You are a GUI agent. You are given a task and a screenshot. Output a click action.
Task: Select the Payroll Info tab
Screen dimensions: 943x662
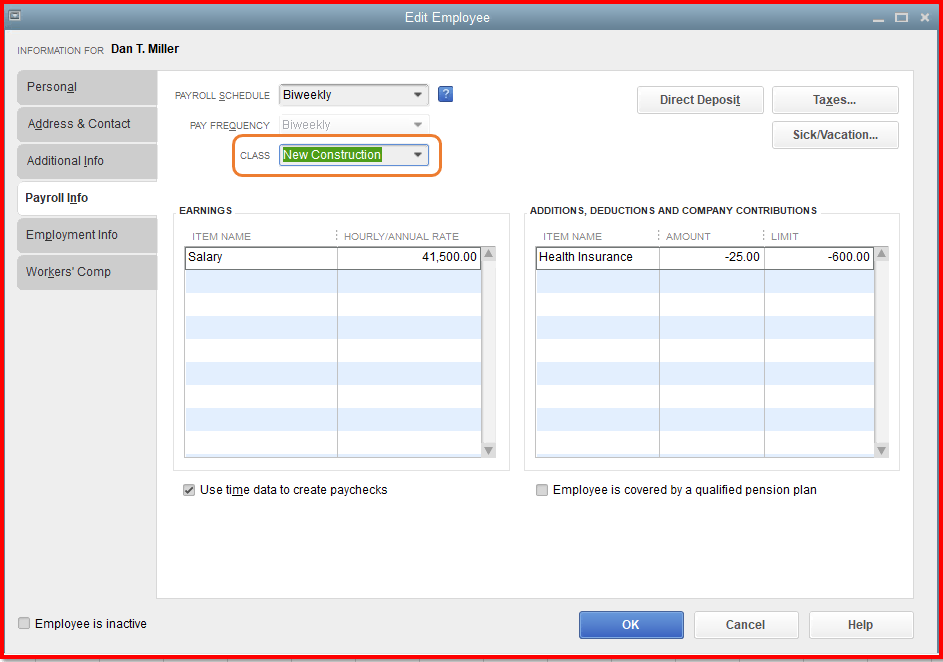[x=87, y=198]
